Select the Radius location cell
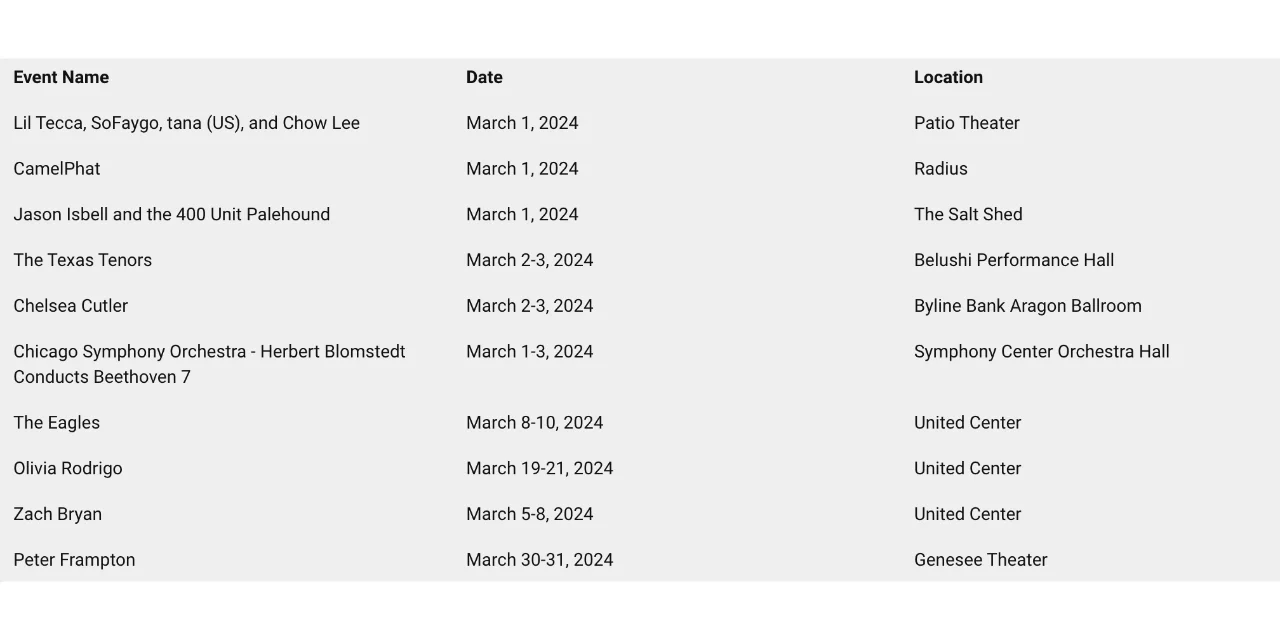The height and width of the screenshot is (640, 1280). coord(941,169)
